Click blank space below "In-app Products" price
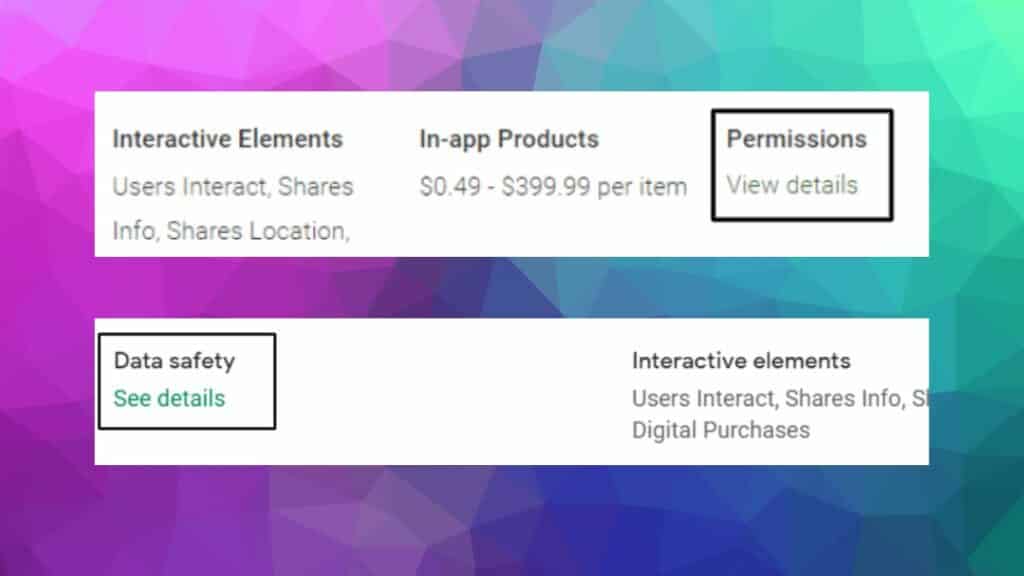The image size is (1024, 576). 550,228
